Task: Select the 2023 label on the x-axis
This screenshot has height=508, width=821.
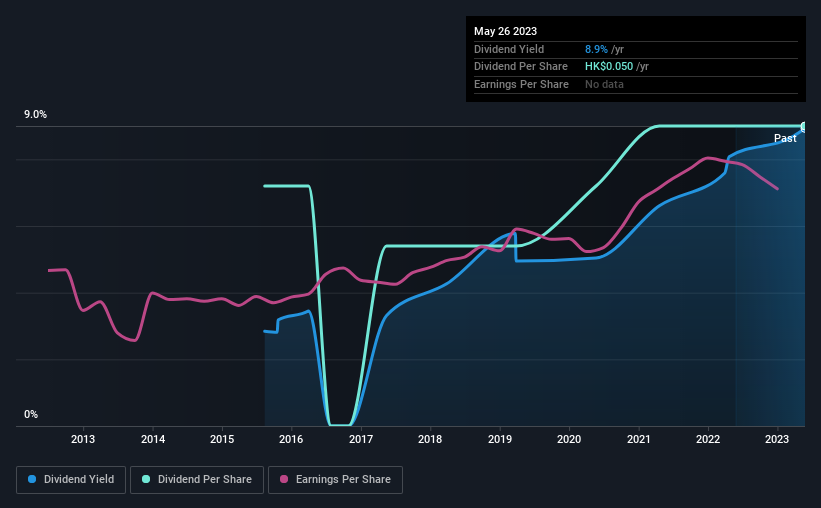Action: pos(777,439)
